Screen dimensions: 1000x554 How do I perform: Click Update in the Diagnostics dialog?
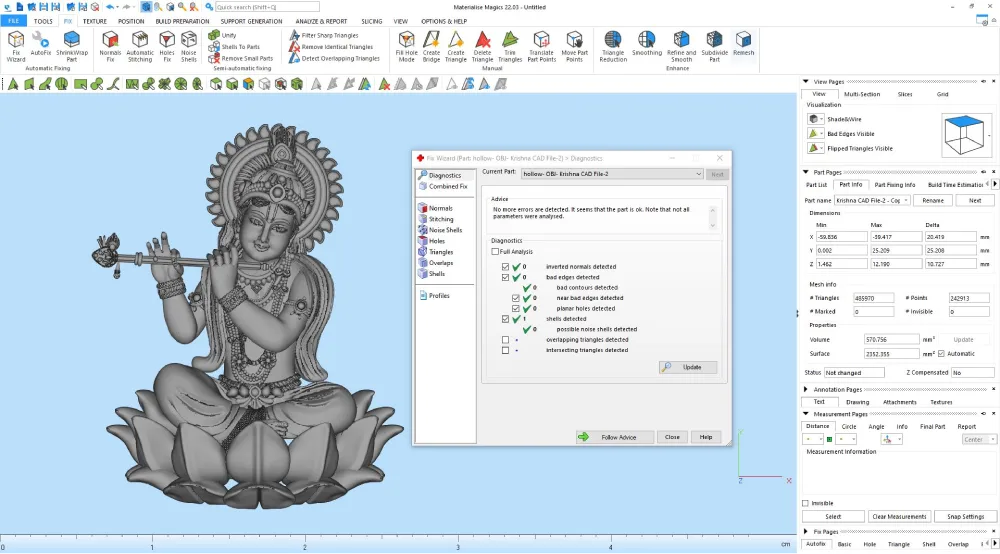tap(688, 367)
